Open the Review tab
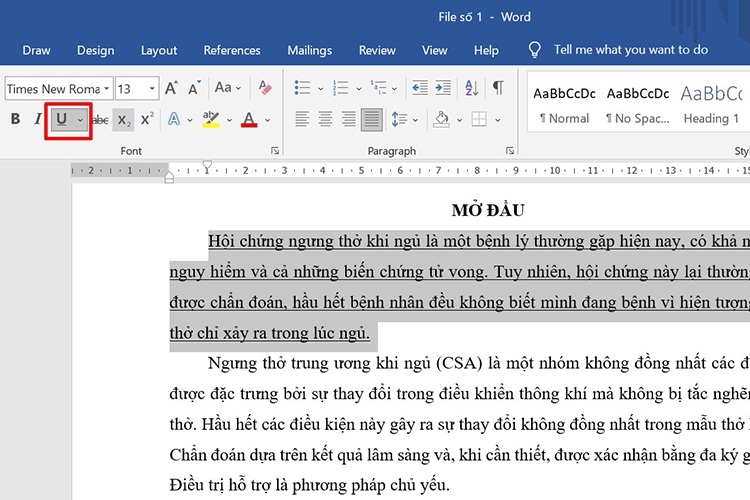Viewport: 750px width, 500px height. (x=377, y=50)
